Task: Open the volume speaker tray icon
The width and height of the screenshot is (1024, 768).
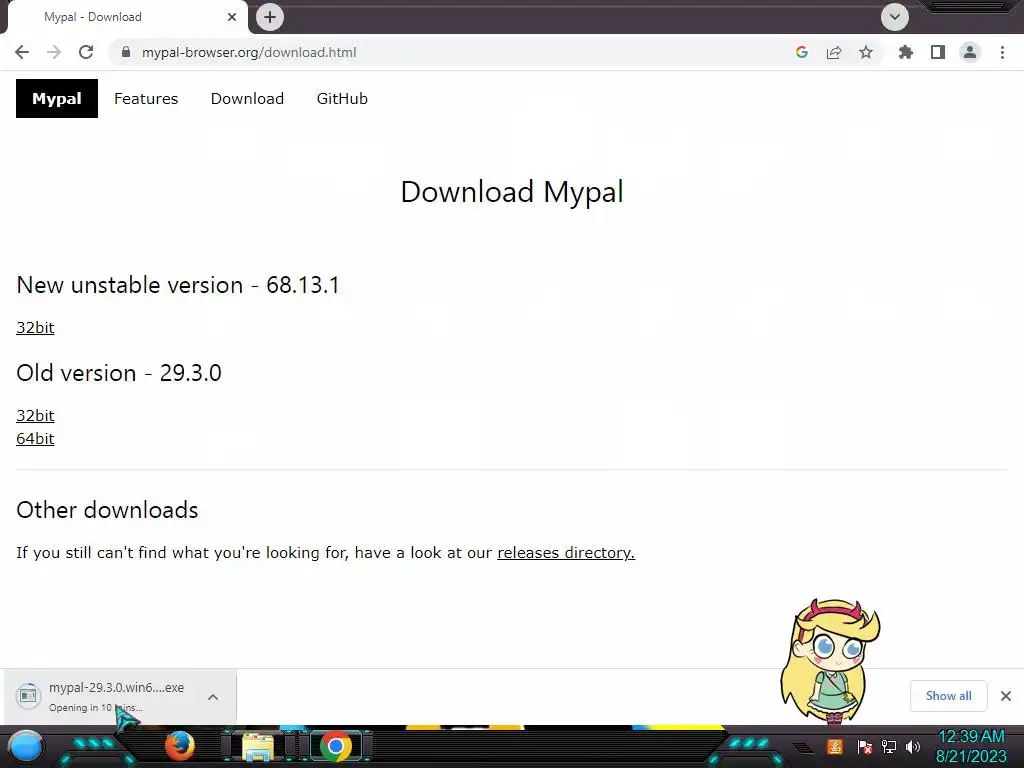Action: [x=912, y=746]
